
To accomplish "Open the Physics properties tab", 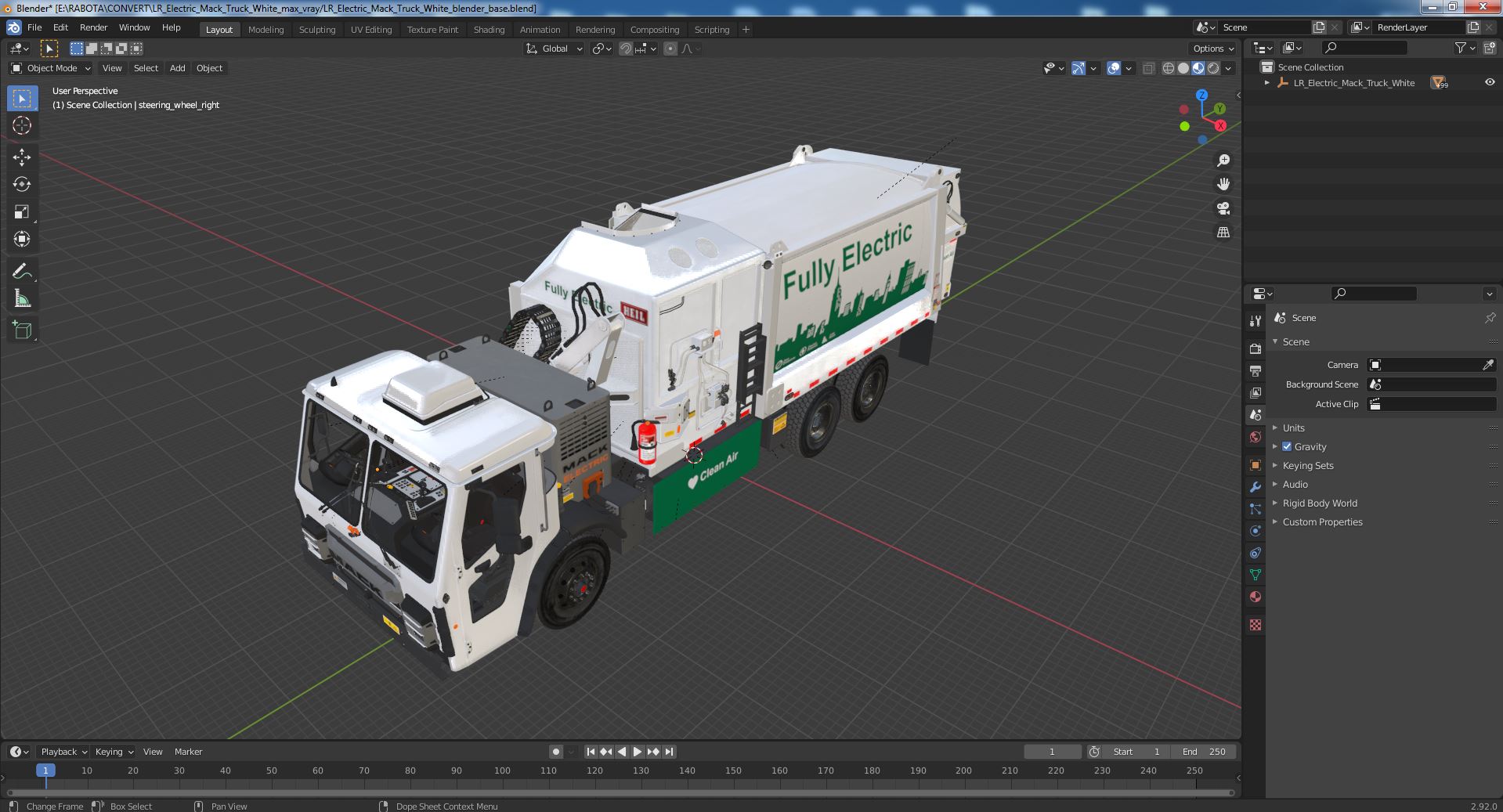I will click(1256, 531).
